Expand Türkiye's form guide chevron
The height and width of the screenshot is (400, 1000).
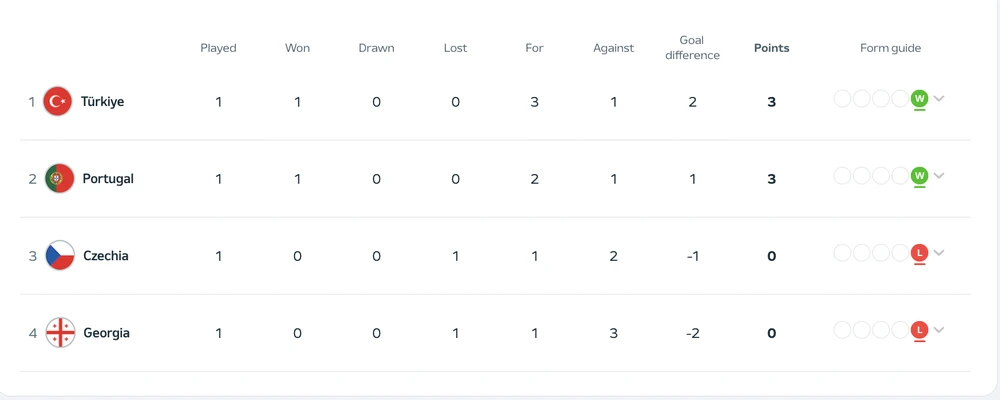(939, 98)
